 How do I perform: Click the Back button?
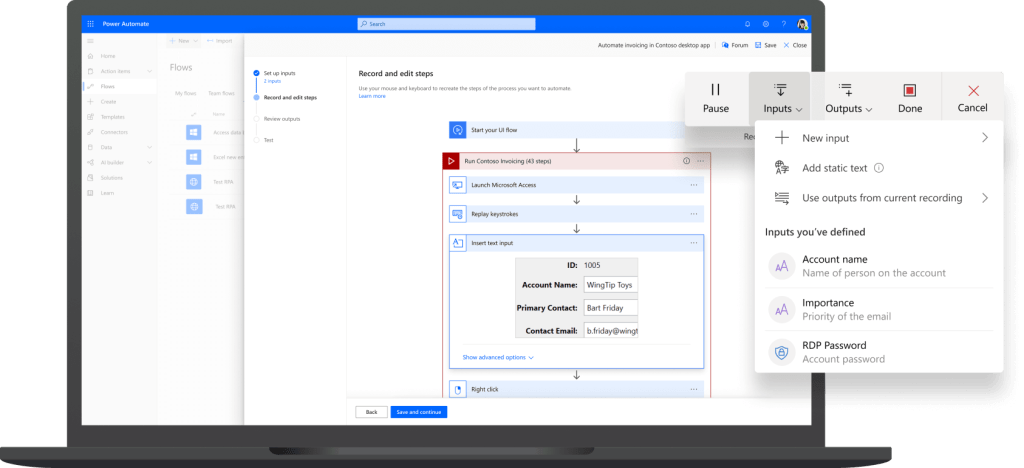pos(372,412)
